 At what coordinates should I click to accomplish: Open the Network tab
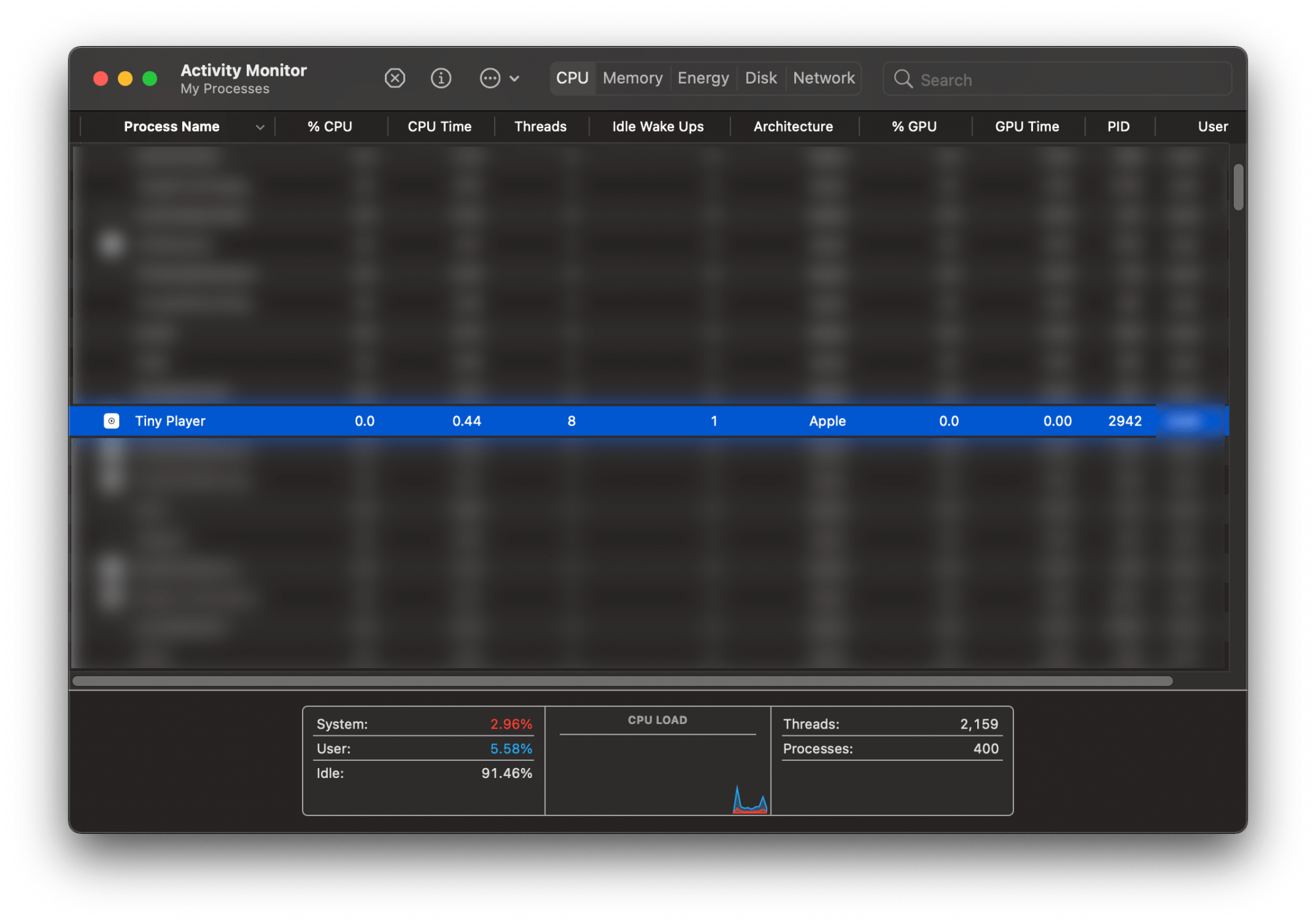pos(823,78)
